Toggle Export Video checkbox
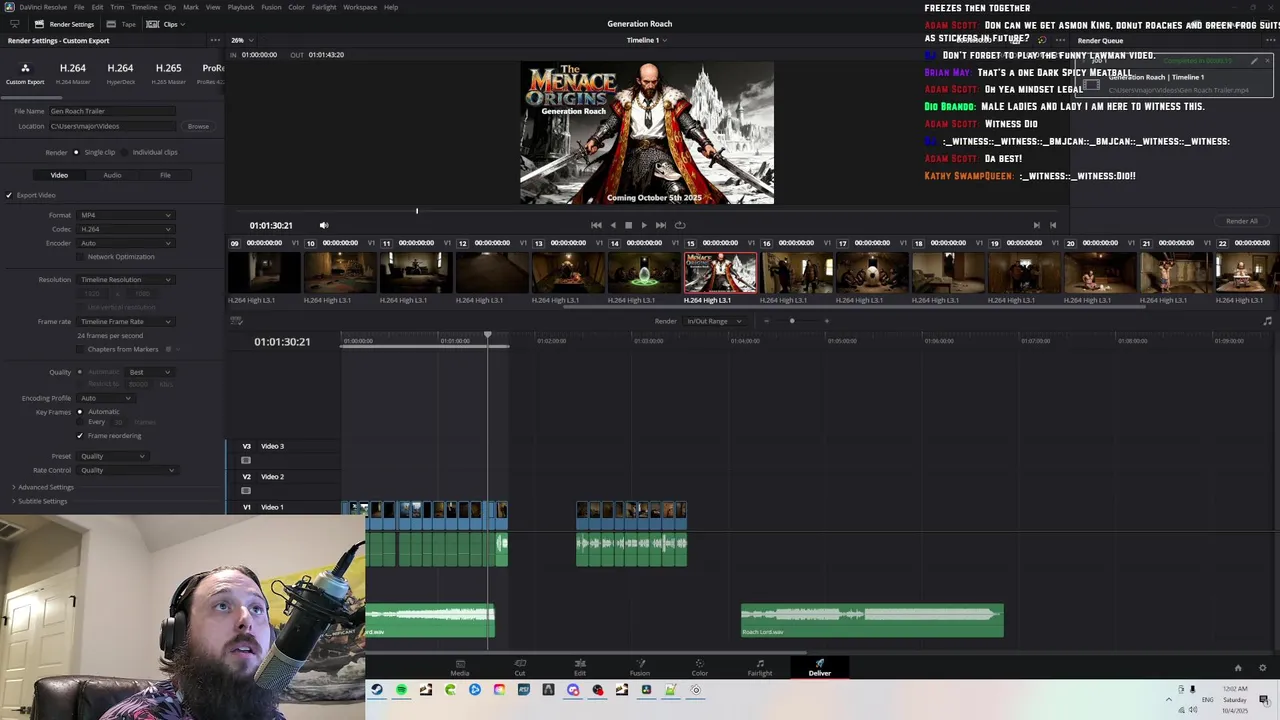1280x720 pixels. click(9, 195)
